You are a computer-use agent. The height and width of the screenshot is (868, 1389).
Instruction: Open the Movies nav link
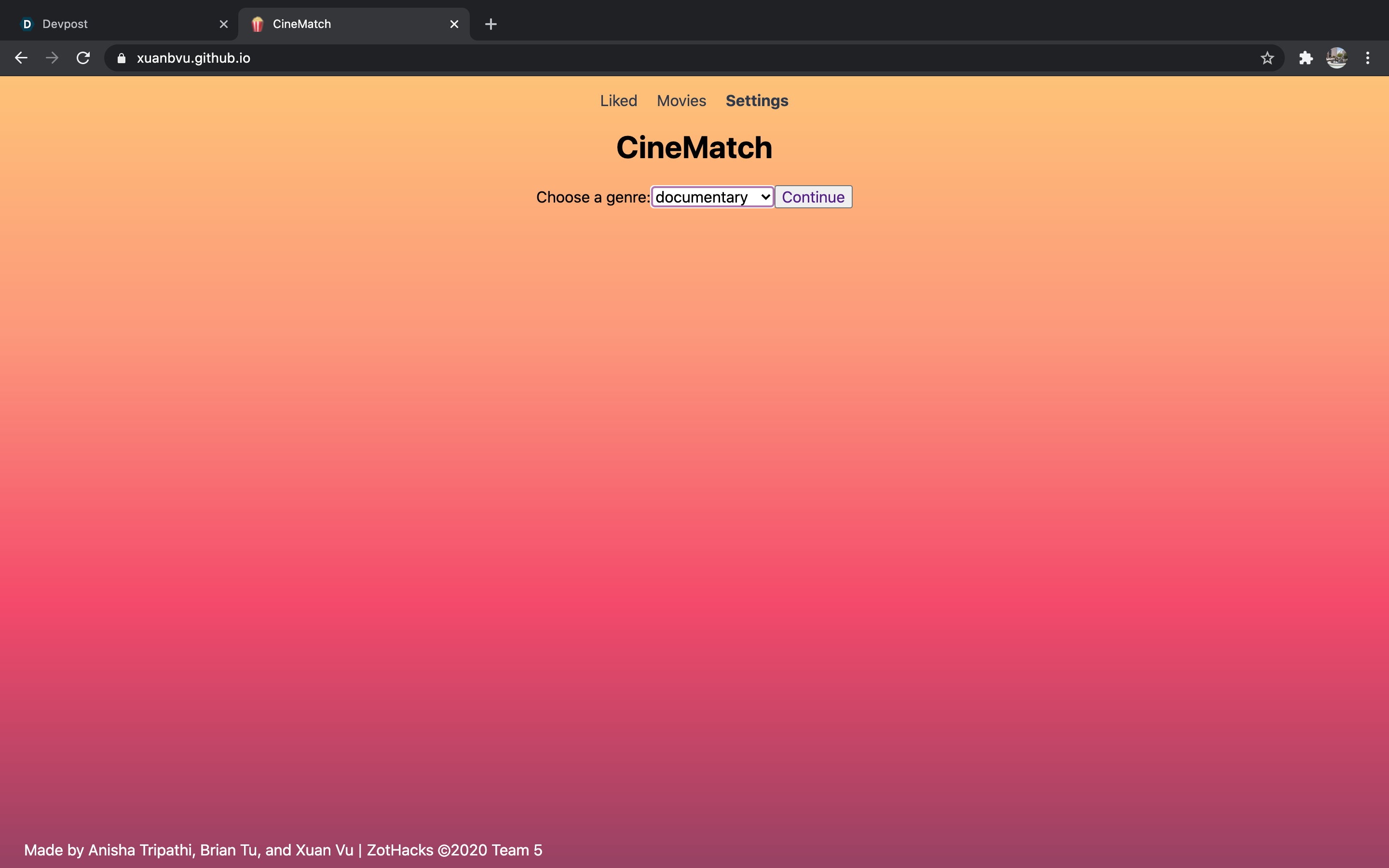pos(681,101)
